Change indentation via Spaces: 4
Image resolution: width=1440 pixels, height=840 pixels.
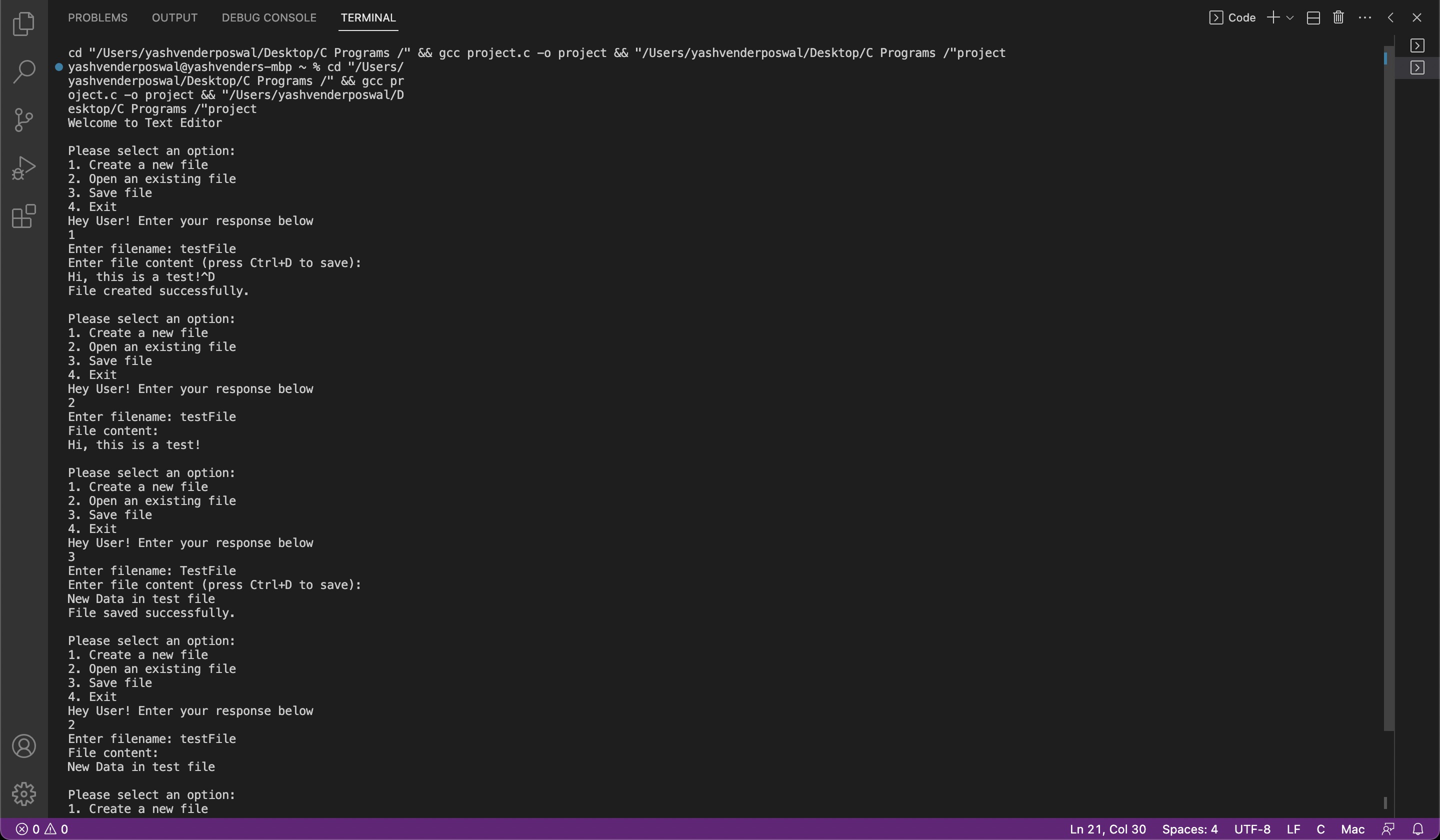click(1189, 829)
